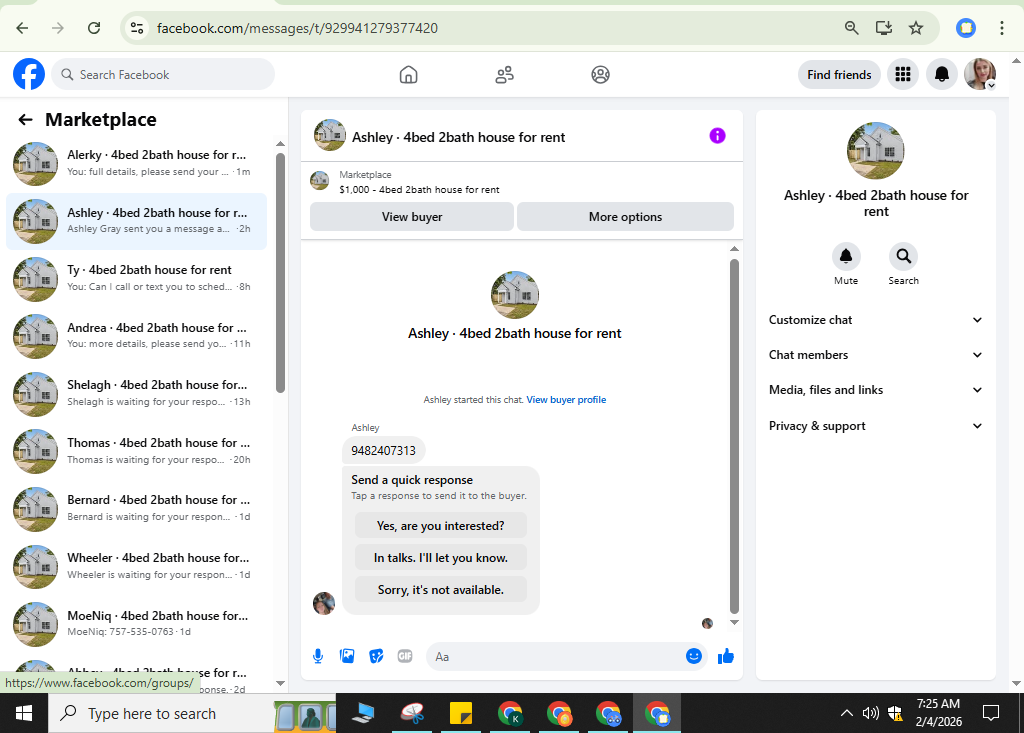Send quick response Yes, are you interested?
The width and height of the screenshot is (1024, 733).
[x=440, y=526]
